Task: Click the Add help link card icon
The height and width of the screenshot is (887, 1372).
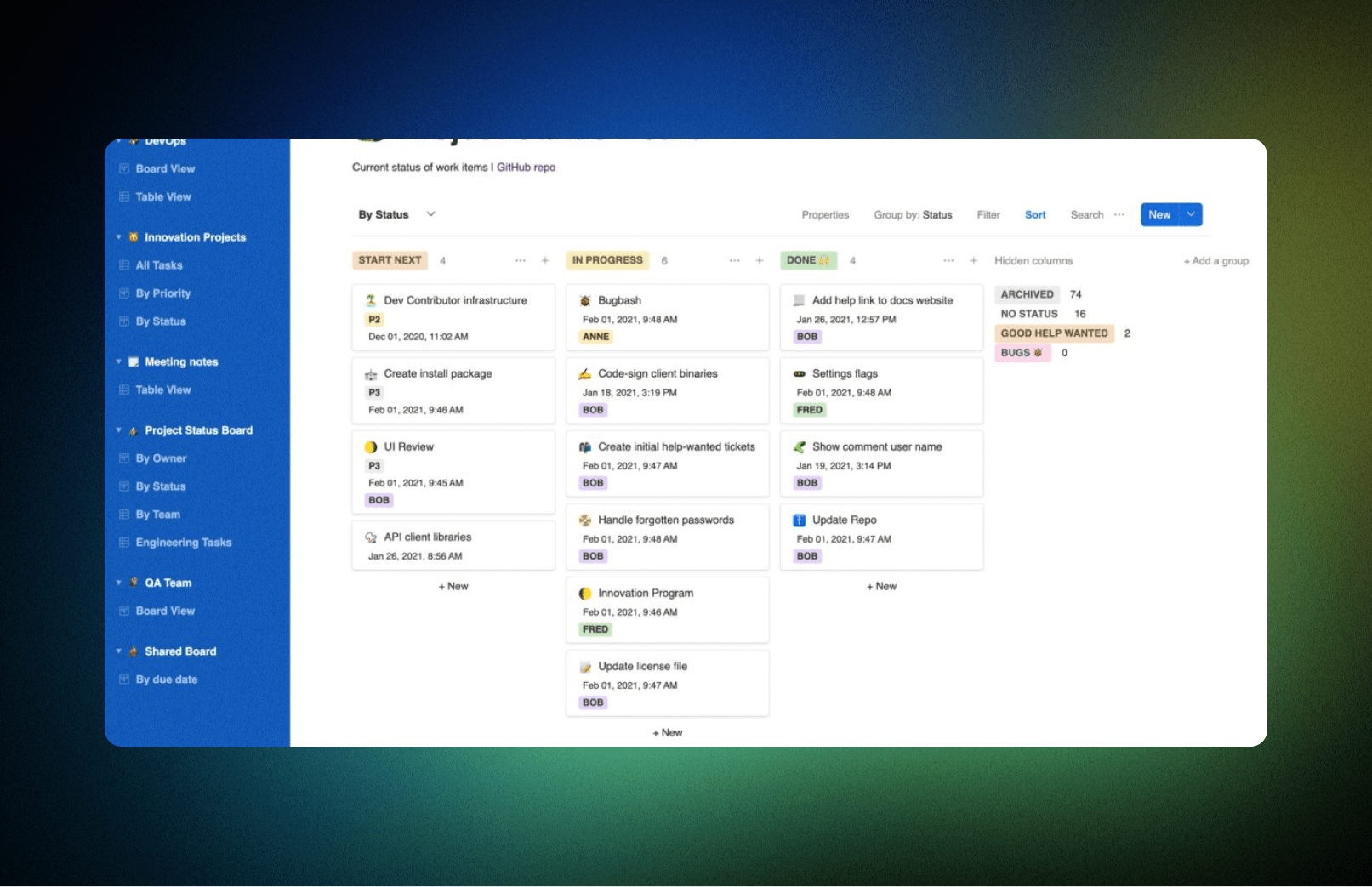Action: [x=800, y=300]
